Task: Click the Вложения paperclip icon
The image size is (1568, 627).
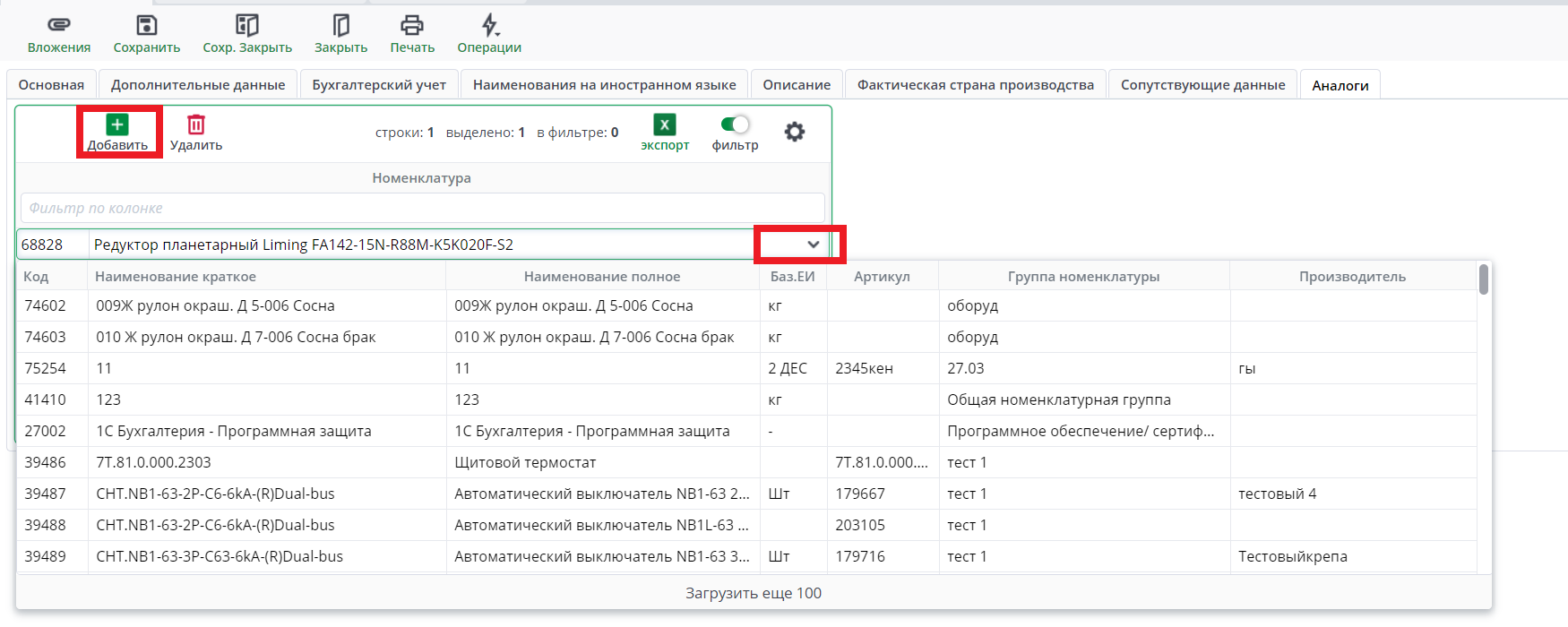Action: (x=58, y=25)
